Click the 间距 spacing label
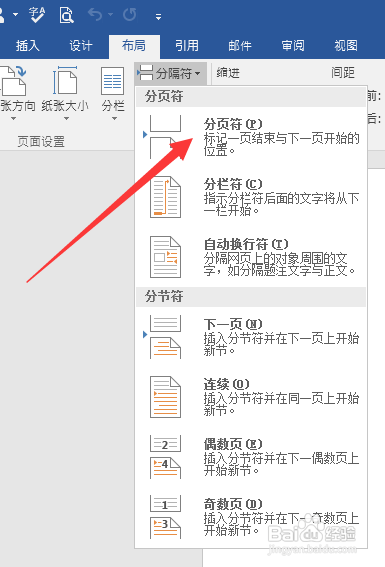The width and height of the screenshot is (385, 567). point(343,73)
